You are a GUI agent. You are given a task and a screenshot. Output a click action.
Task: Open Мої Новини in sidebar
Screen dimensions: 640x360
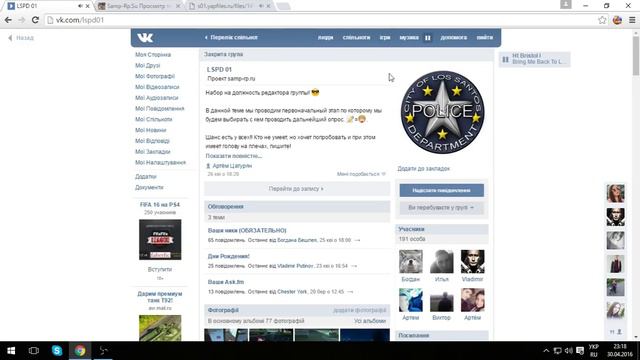click(150, 130)
